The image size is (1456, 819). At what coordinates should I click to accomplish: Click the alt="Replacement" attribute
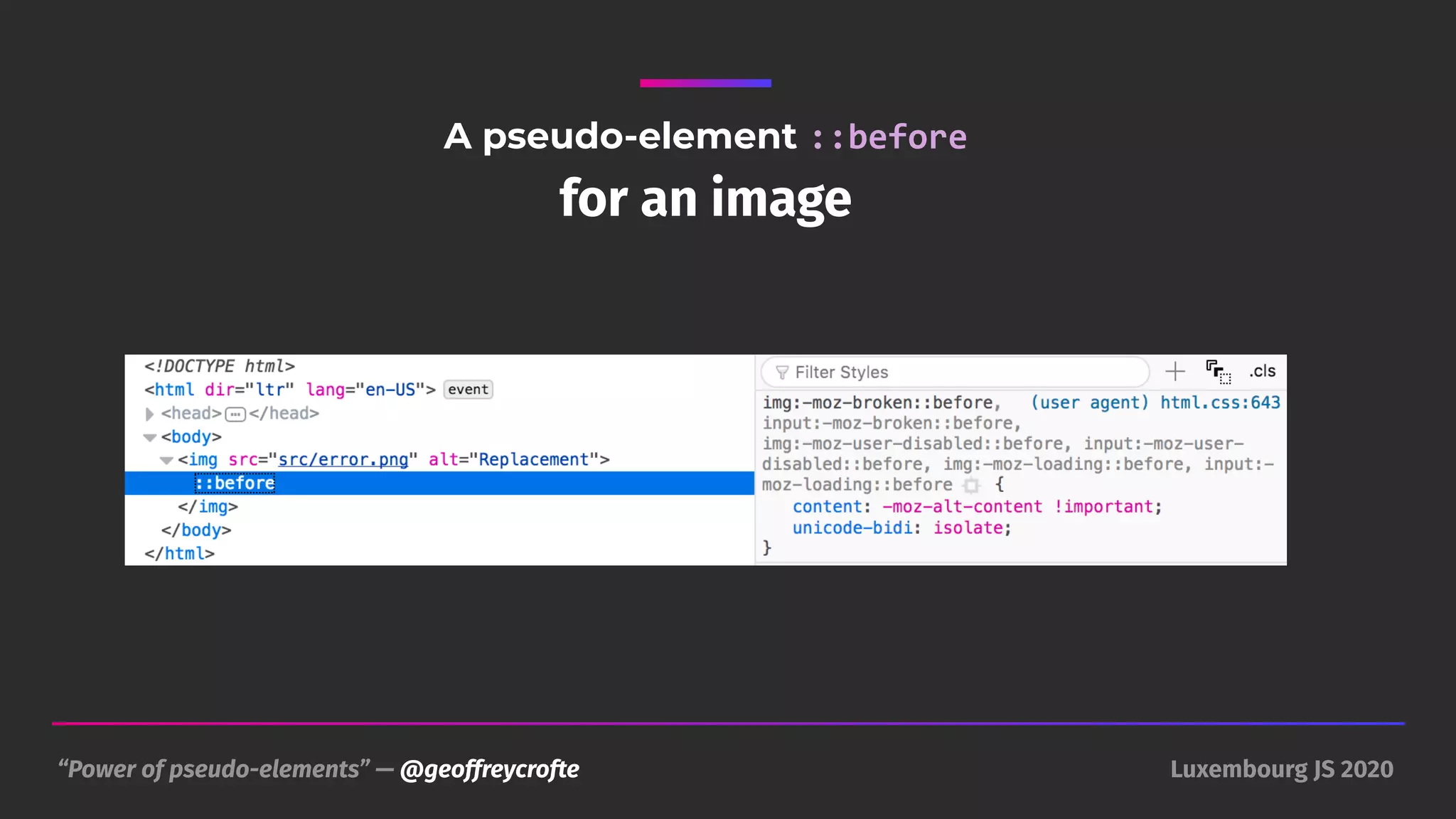click(x=513, y=460)
